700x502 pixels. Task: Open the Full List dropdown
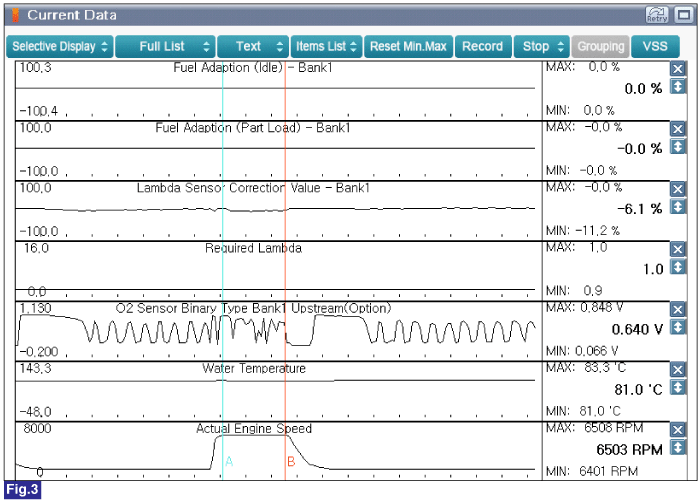pos(165,46)
